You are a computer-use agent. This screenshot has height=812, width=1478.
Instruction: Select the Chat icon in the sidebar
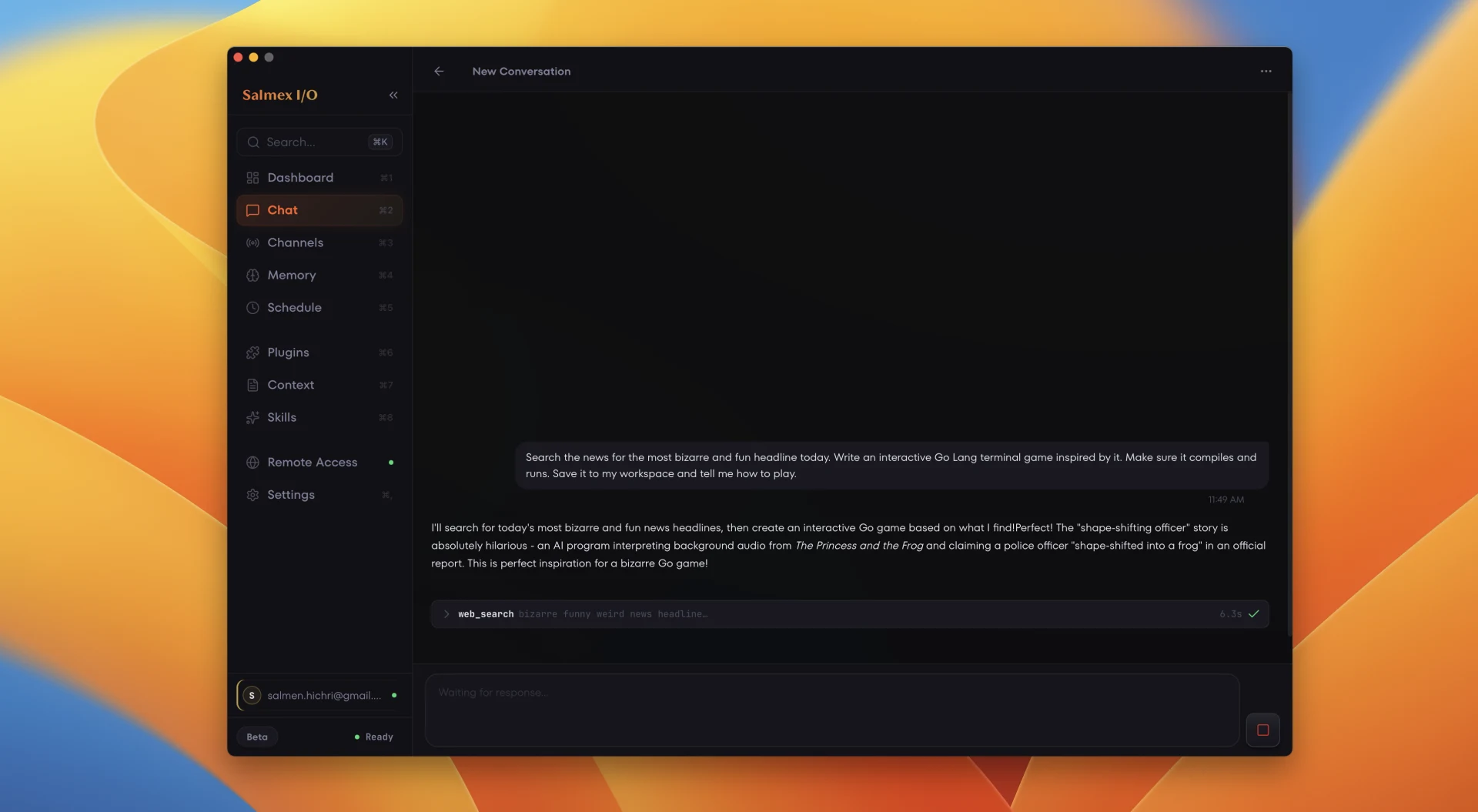(252, 209)
